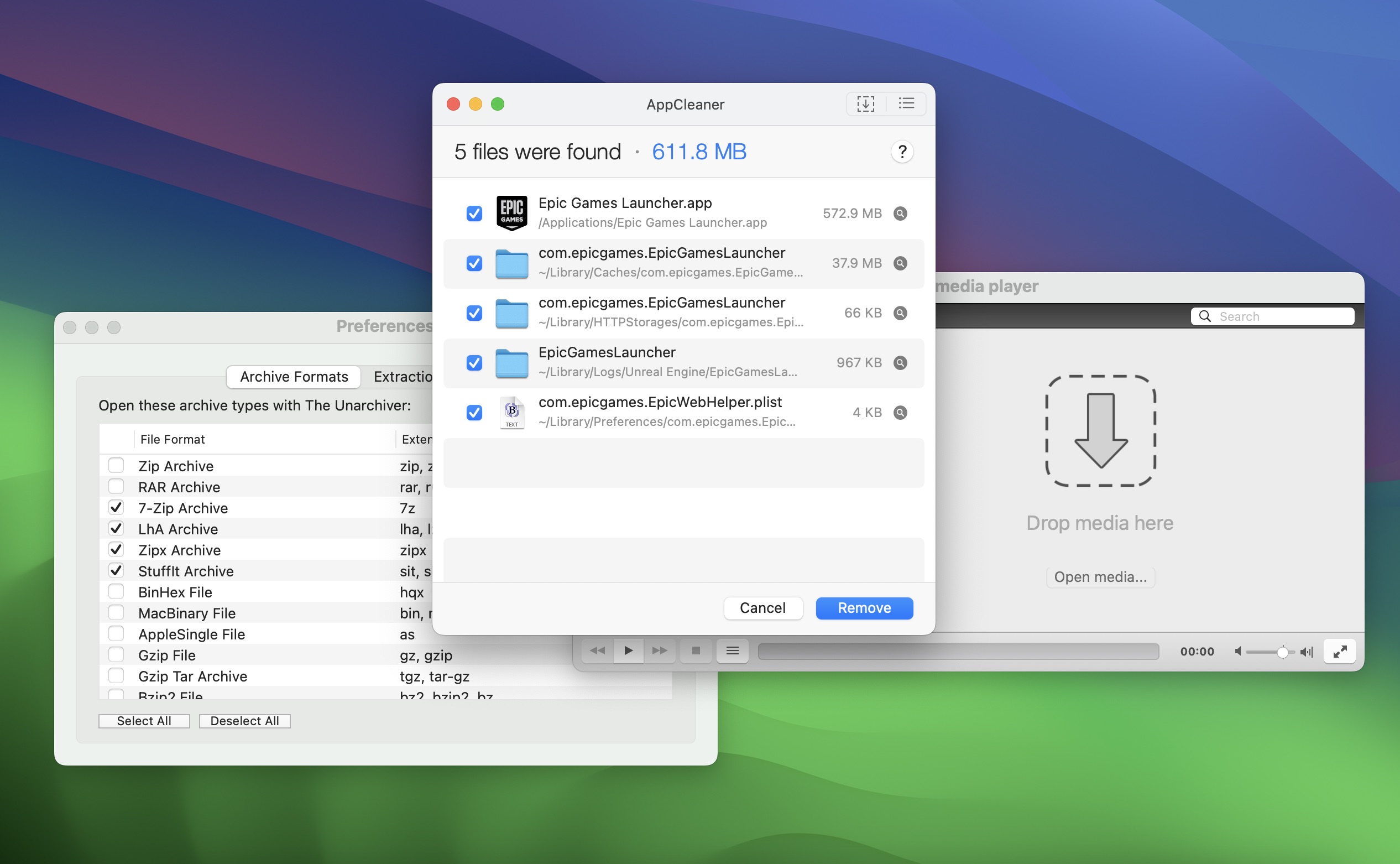Reveal Epic Games Launcher.app in Finder
Viewport: 1400px width, 864px height.
tap(900, 214)
